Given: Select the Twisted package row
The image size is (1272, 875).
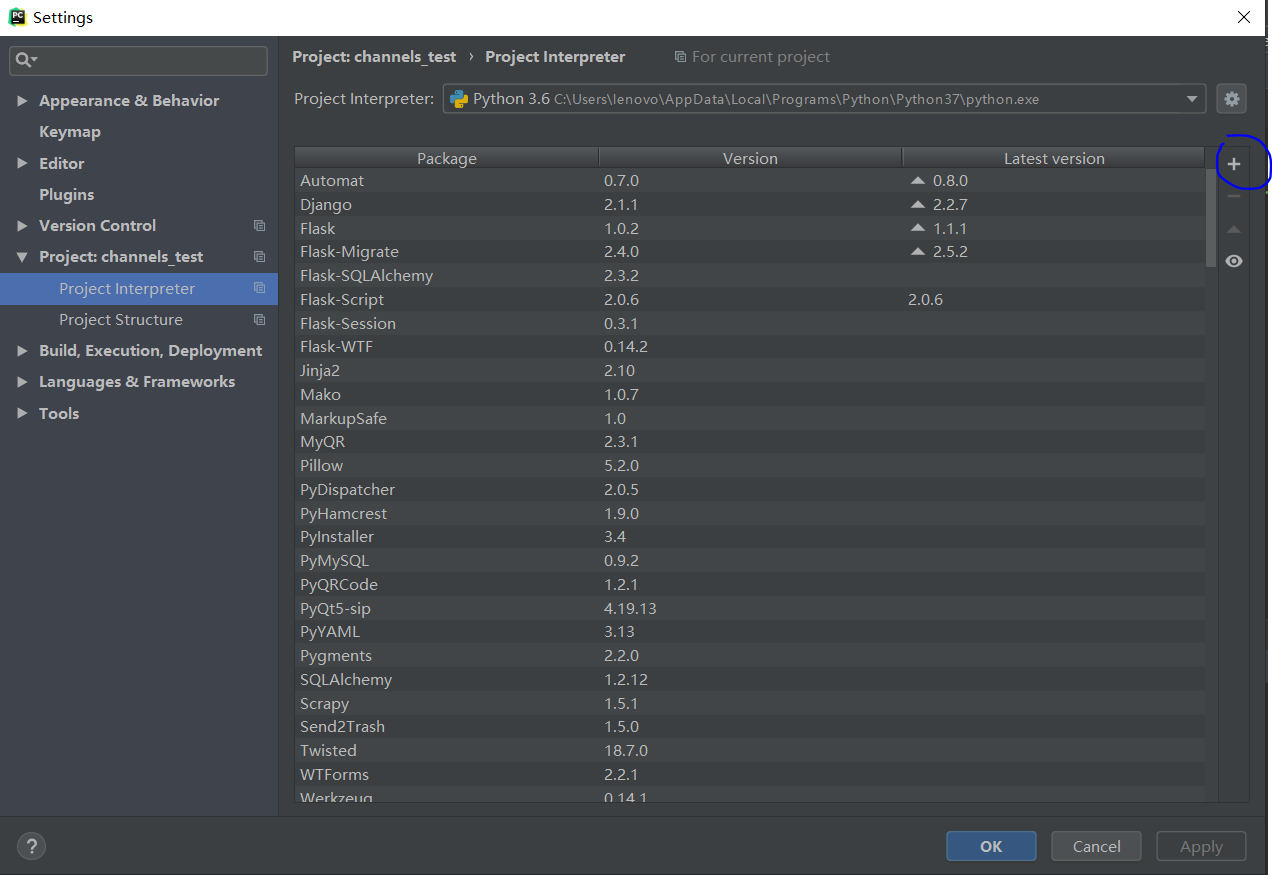Looking at the screenshot, I should pyautogui.click(x=750, y=751).
